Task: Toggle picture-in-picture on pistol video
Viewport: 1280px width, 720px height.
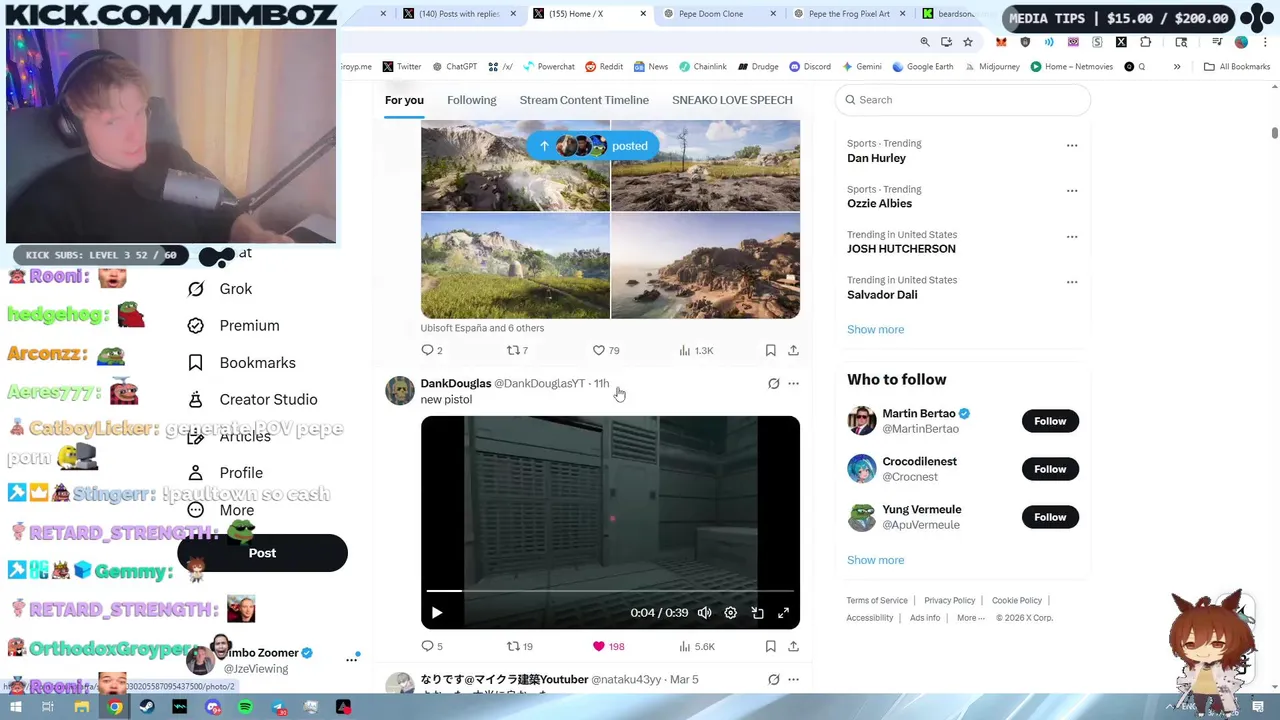Action: 757,613
